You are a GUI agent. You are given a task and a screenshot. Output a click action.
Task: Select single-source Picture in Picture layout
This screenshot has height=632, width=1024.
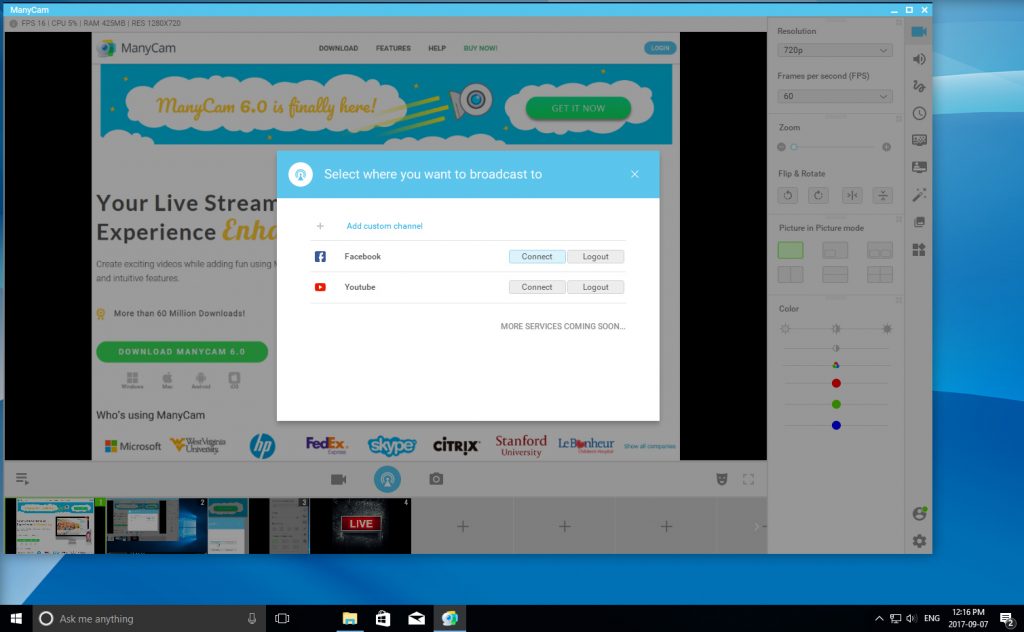[790, 250]
